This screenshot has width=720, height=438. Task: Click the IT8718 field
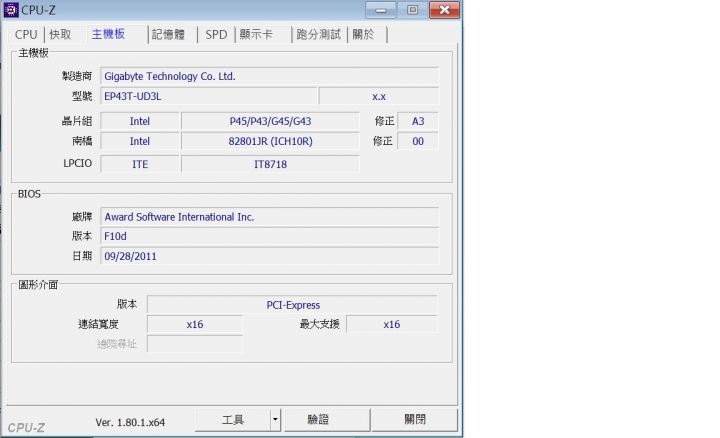(270, 164)
